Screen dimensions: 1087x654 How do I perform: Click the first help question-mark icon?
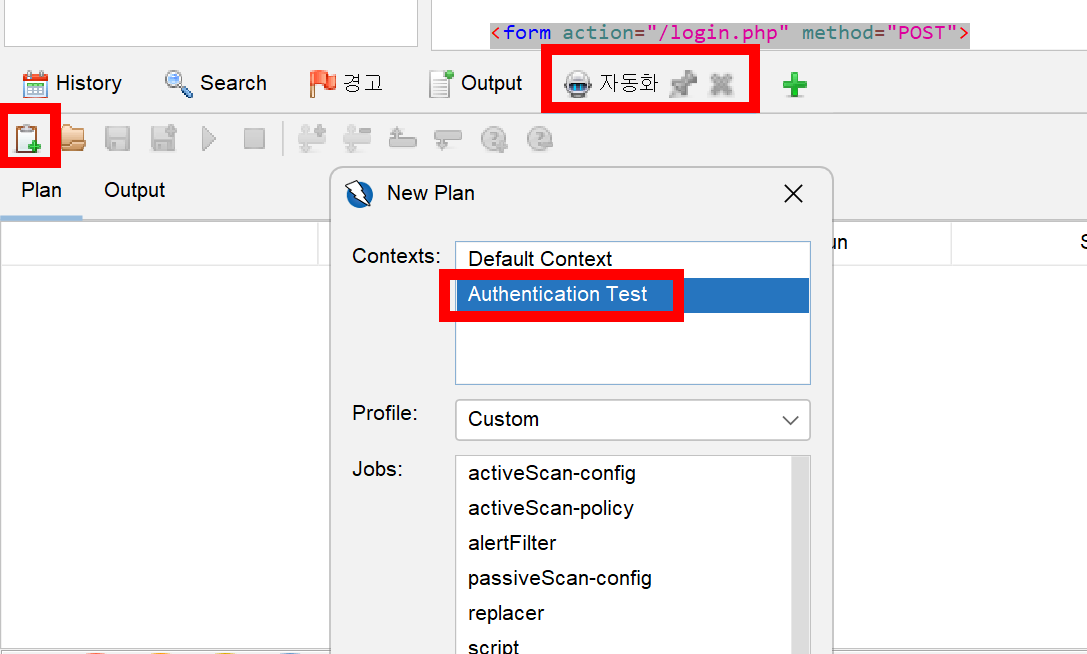tap(494, 139)
